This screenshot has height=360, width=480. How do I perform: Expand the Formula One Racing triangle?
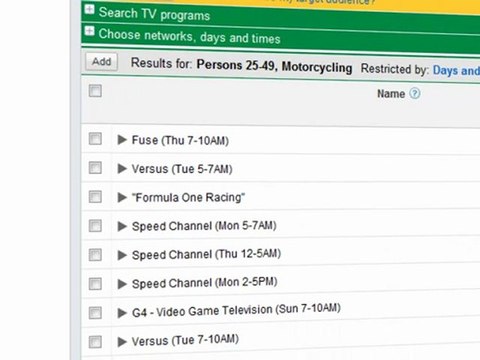(x=122, y=198)
